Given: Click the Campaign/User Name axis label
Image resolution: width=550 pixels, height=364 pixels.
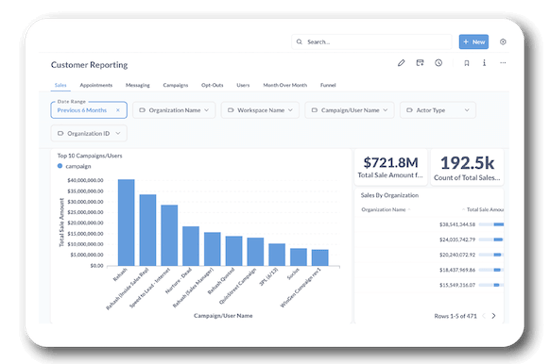Looking at the screenshot, I should [223, 316].
